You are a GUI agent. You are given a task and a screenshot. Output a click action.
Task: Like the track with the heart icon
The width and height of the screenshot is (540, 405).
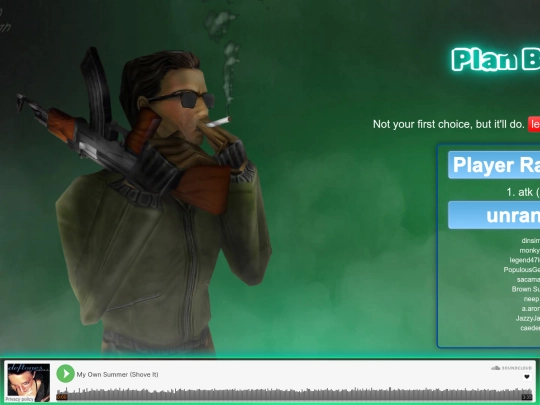(x=527, y=377)
